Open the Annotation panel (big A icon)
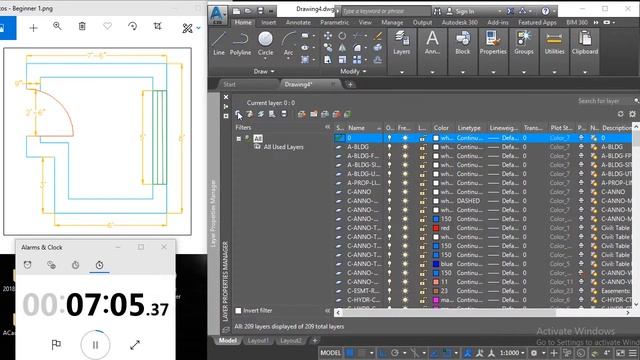This screenshot has width=640, height=360. click(432, 42)
